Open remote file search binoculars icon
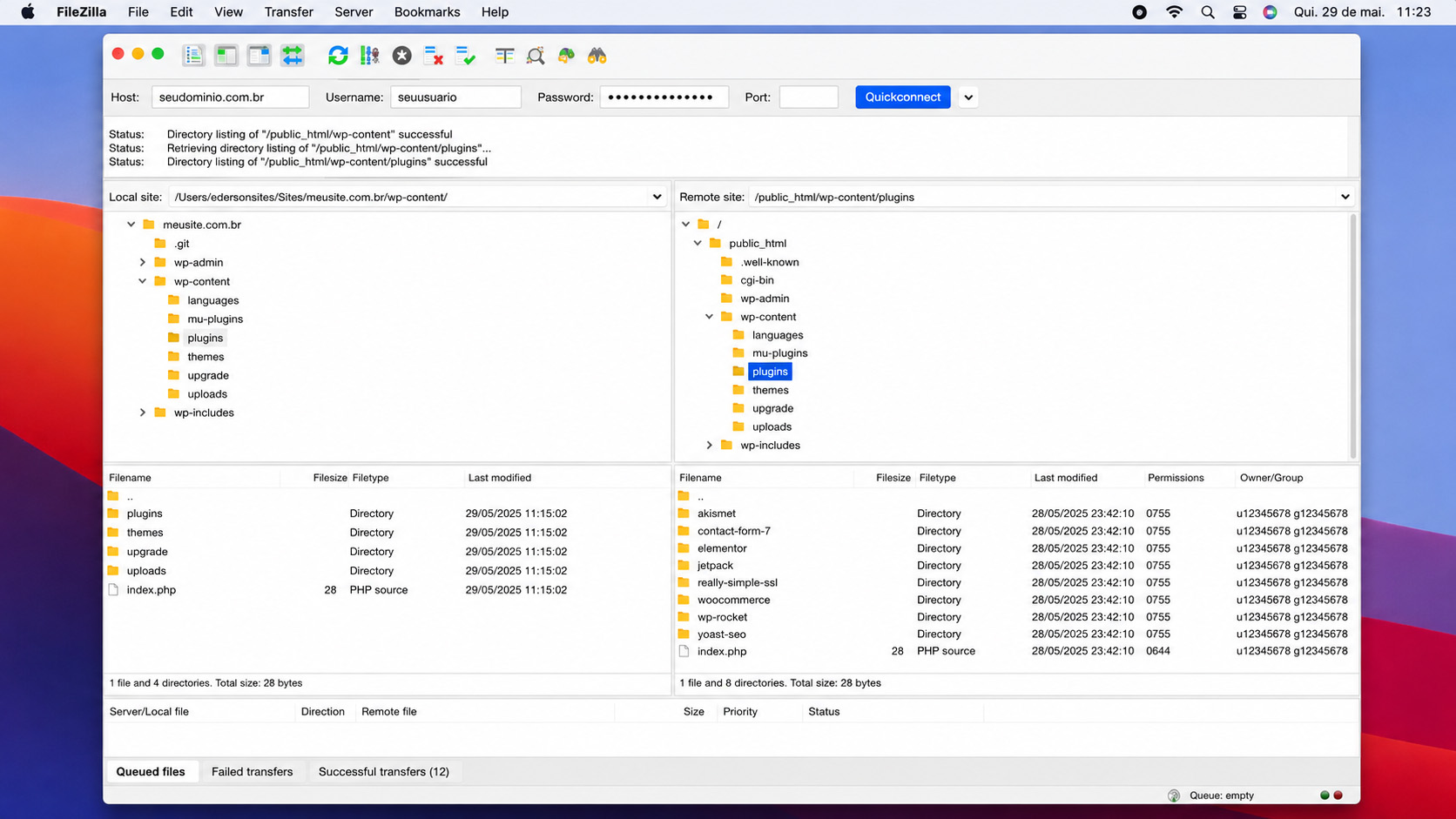The width and height of the screenshot is (1456, 819). click(597, 56)
